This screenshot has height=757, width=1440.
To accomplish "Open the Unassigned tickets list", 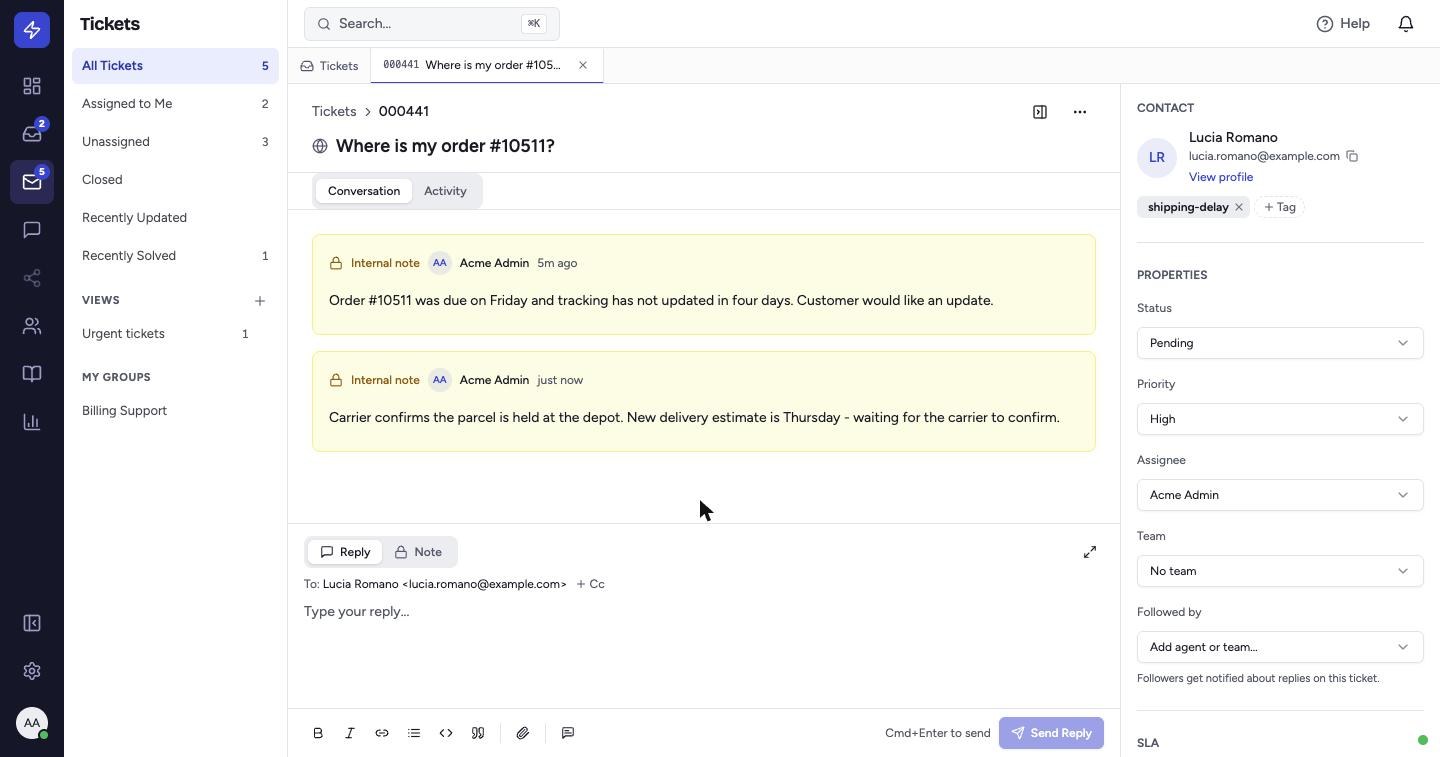I will pos(175,142).
